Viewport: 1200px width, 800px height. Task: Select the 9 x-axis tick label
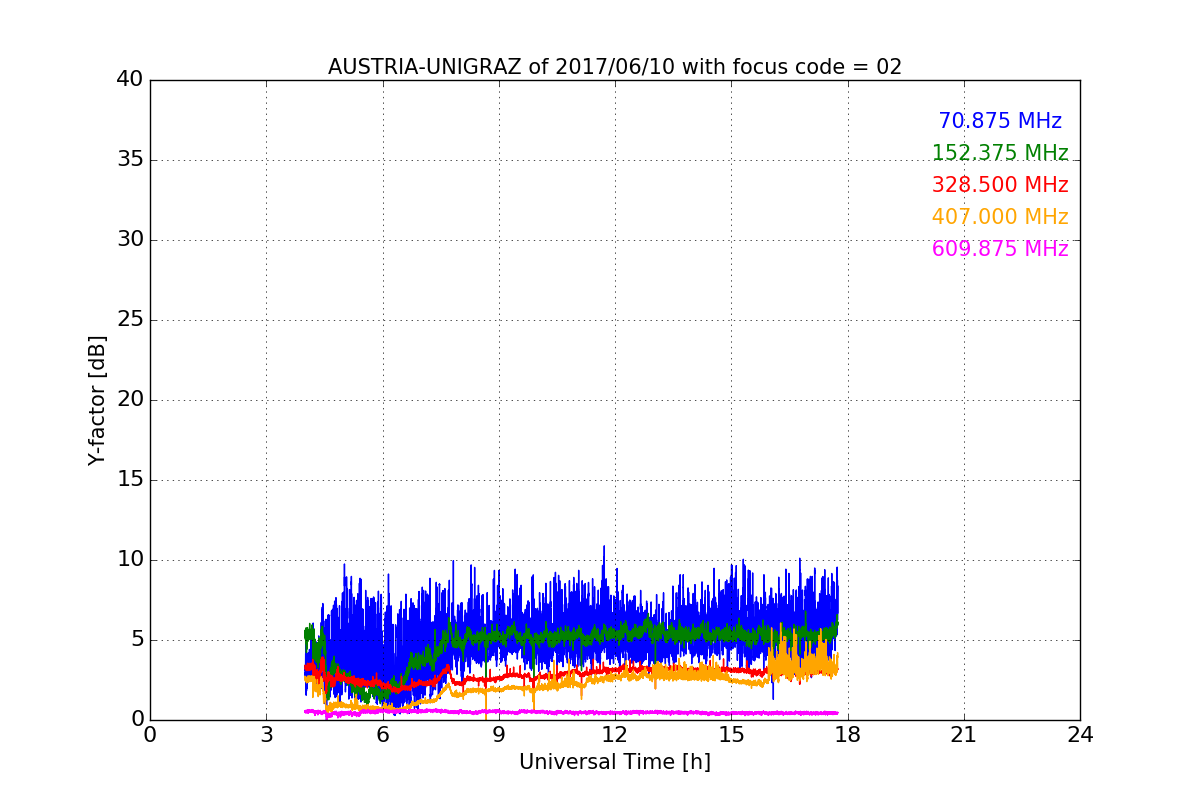pos(499,736)
